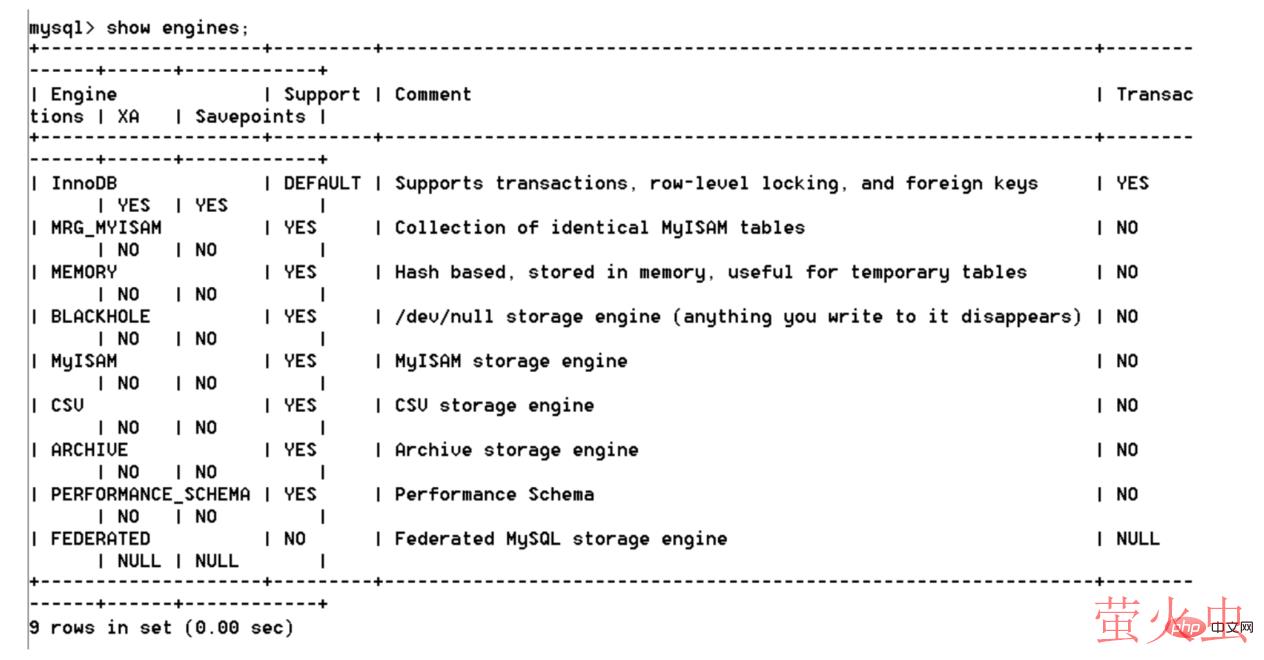The height and width of the screenshot is (660, 1264).
Task: Click the DEFAULT support value
Action: [322, 184]
